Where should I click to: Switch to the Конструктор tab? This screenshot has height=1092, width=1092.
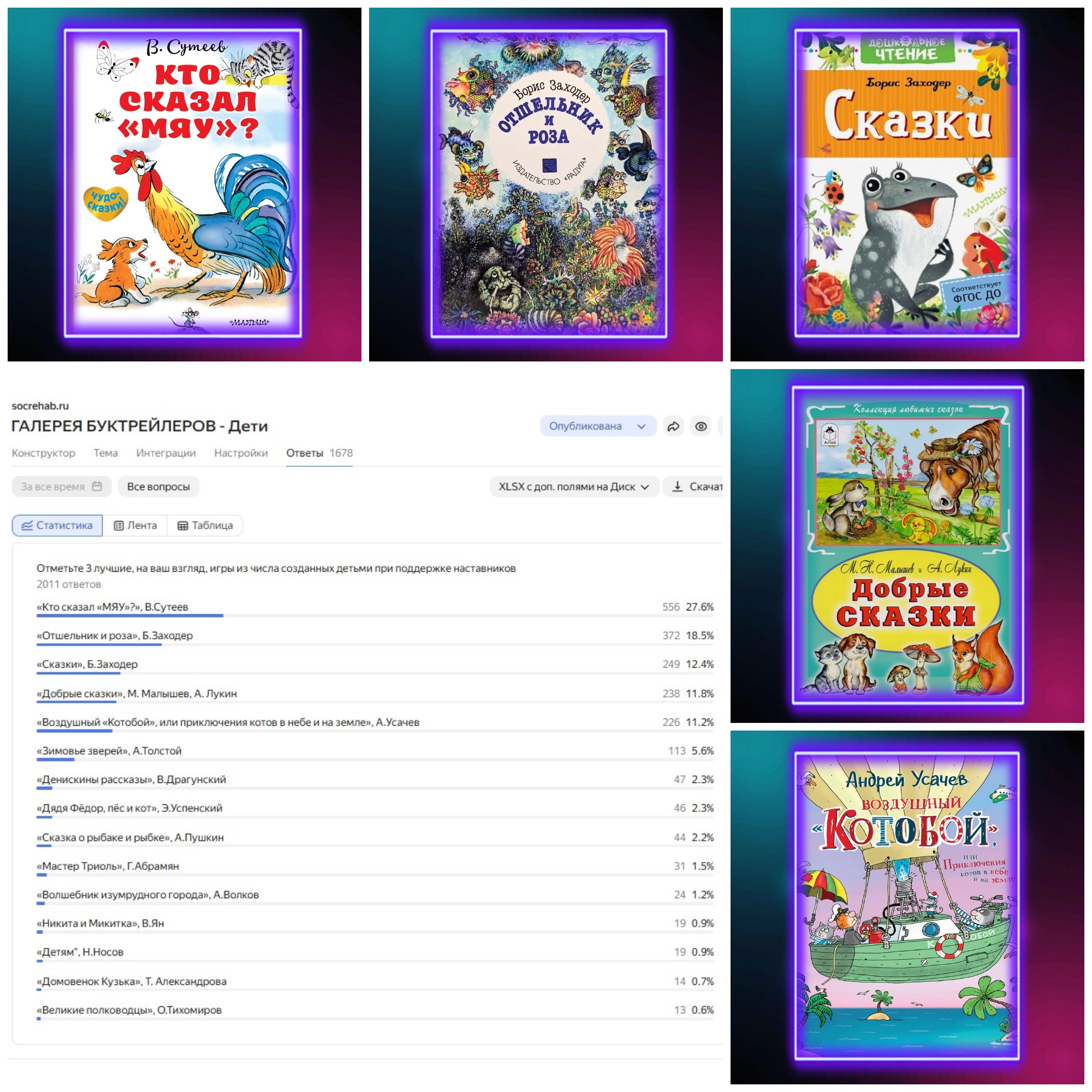(x=43, y=453)
